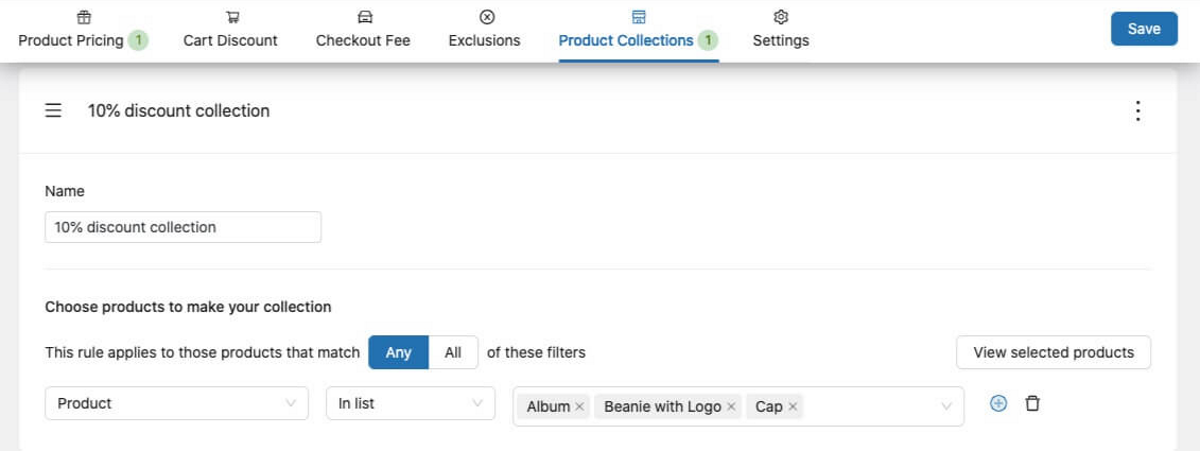Click the collection Name input field

(x=183, y=227)
